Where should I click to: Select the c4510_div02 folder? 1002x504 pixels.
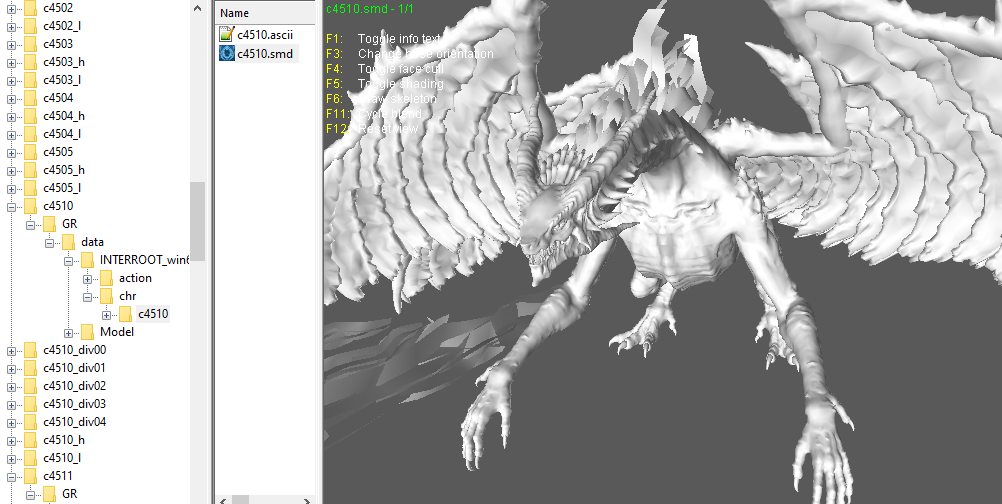[x=74, y=386]
